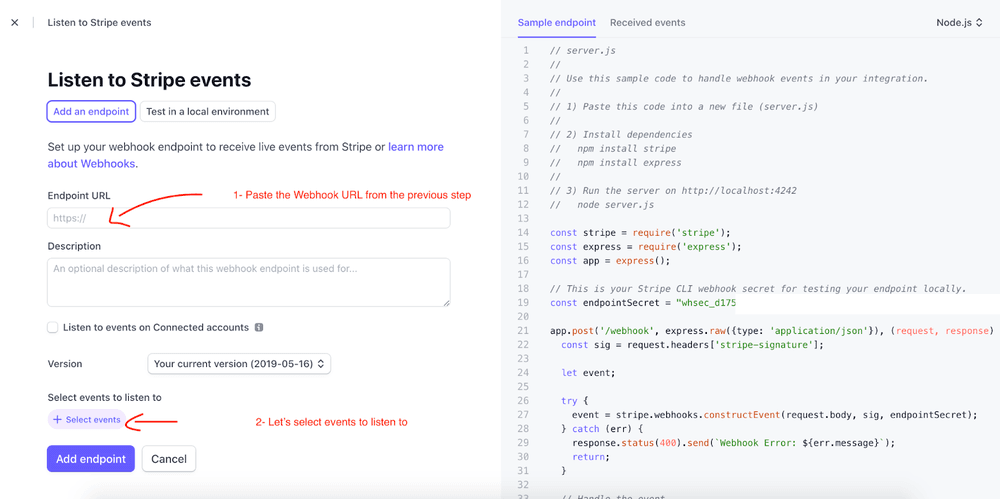Click the Add endpoint button

point(91,459)
